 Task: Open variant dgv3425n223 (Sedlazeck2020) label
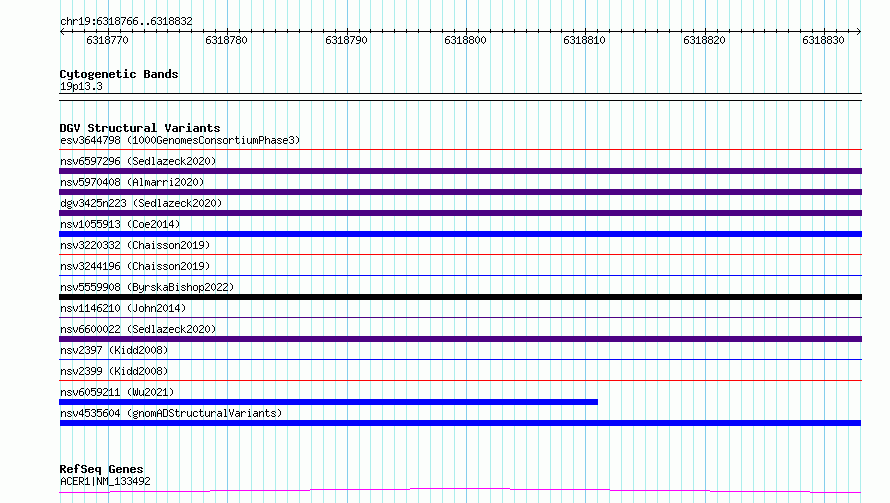point(141,203)
